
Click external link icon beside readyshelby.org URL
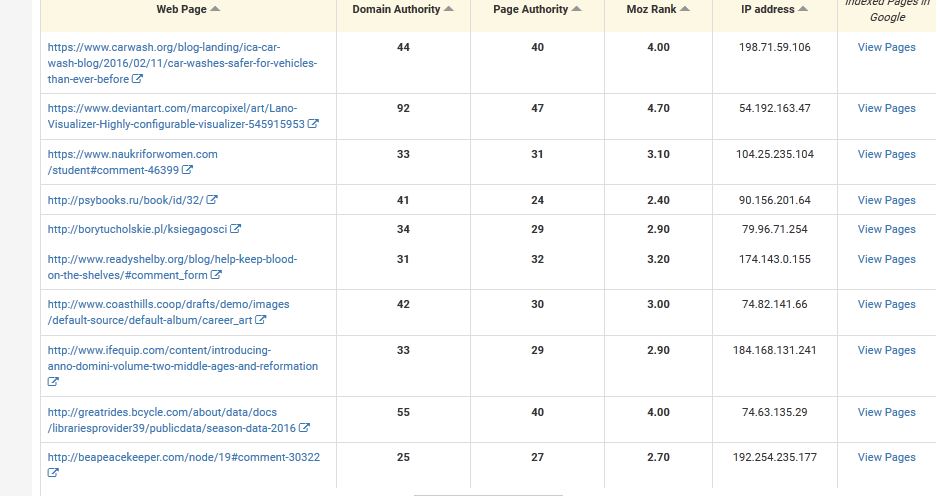click(216, 276)
